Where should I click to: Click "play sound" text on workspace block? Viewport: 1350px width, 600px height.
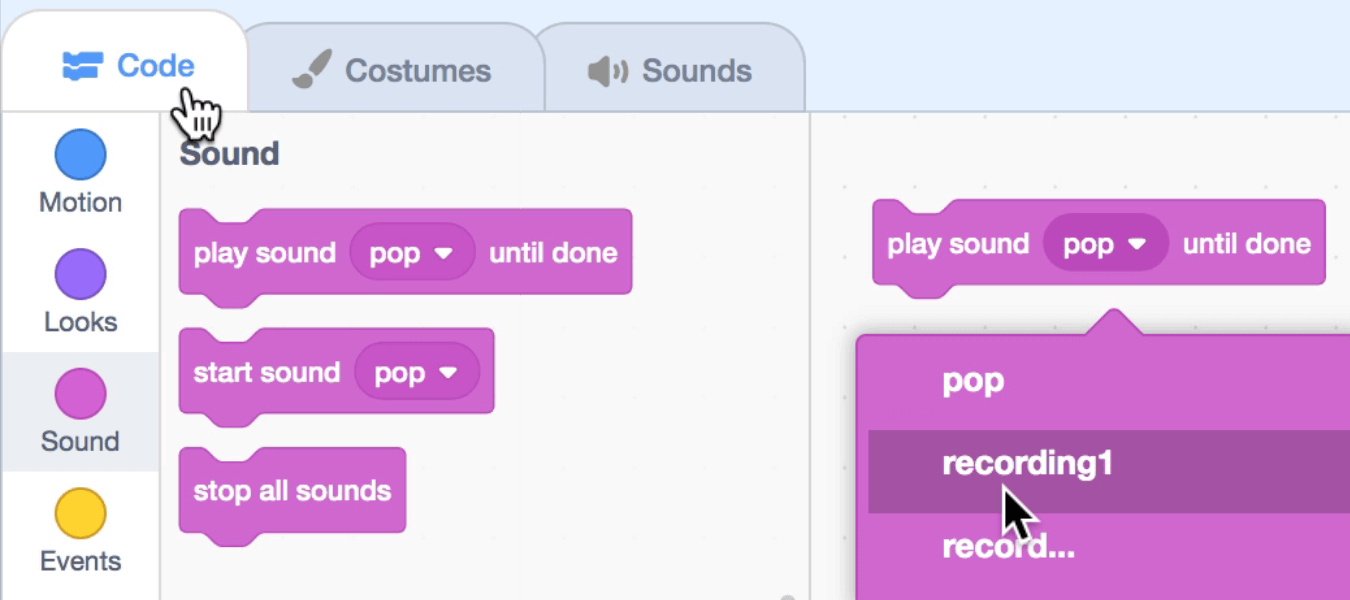pos(958,244)
